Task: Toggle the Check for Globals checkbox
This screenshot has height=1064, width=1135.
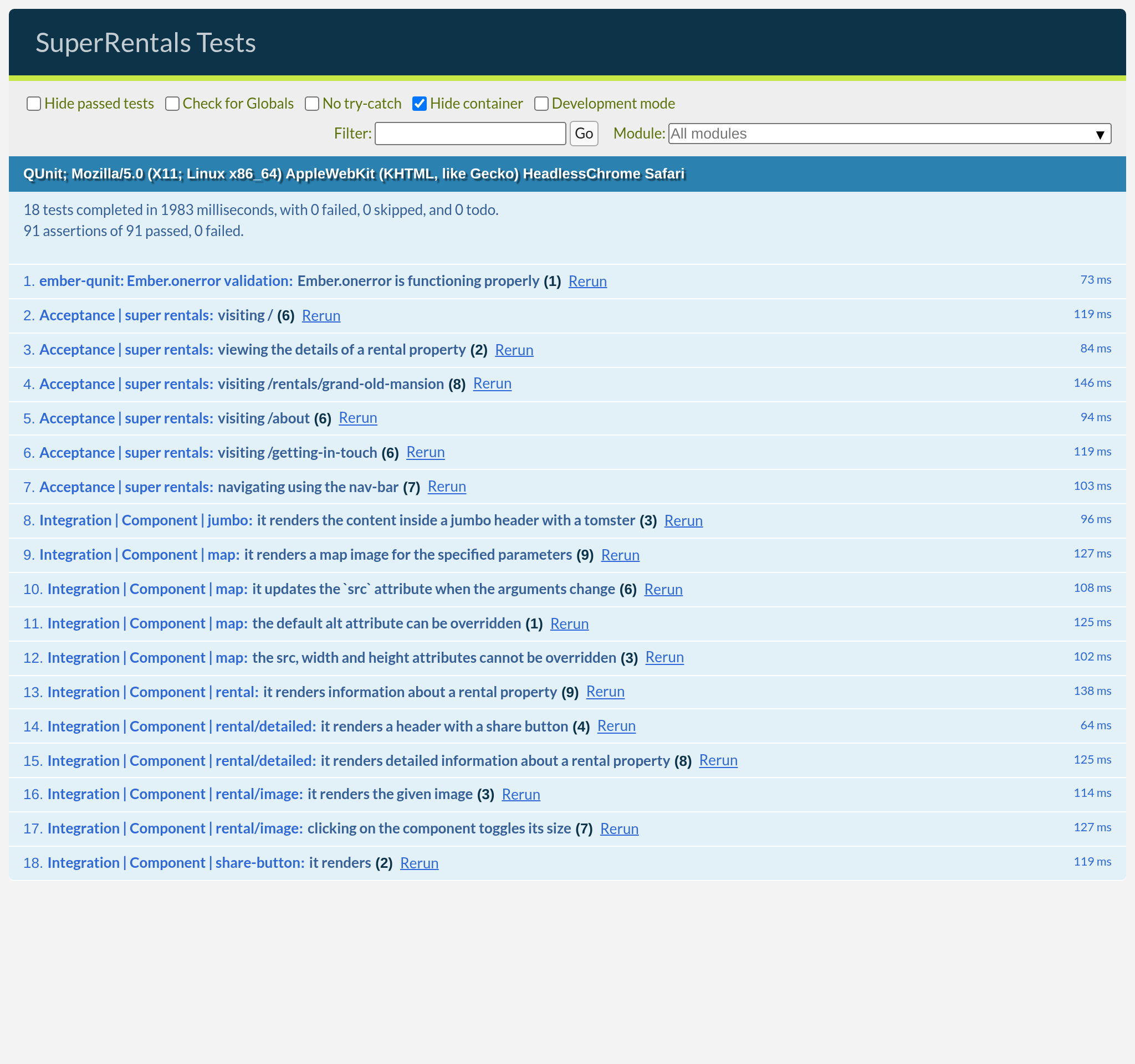Action: click(x=172, y=104)
